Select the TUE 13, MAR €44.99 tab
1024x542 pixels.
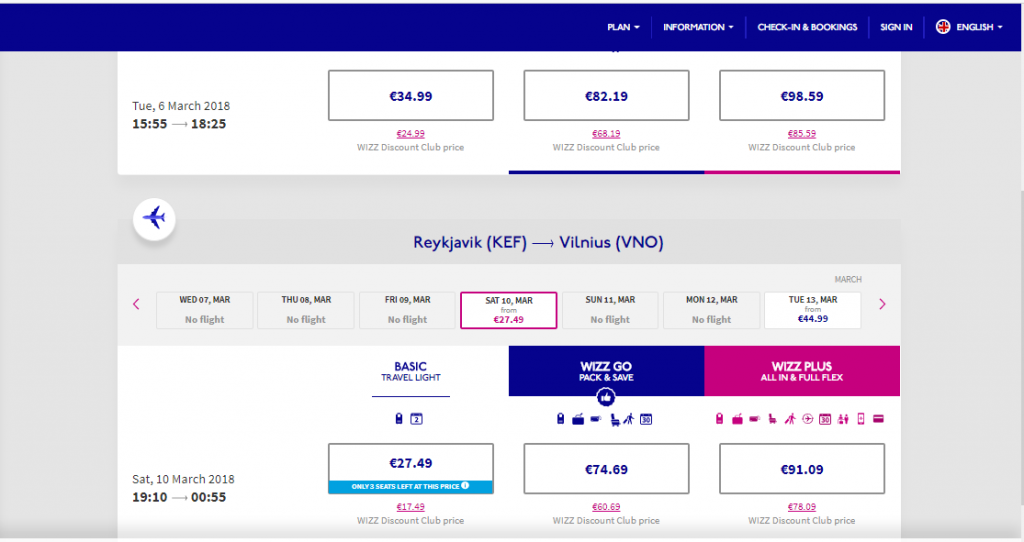(812, 310)
